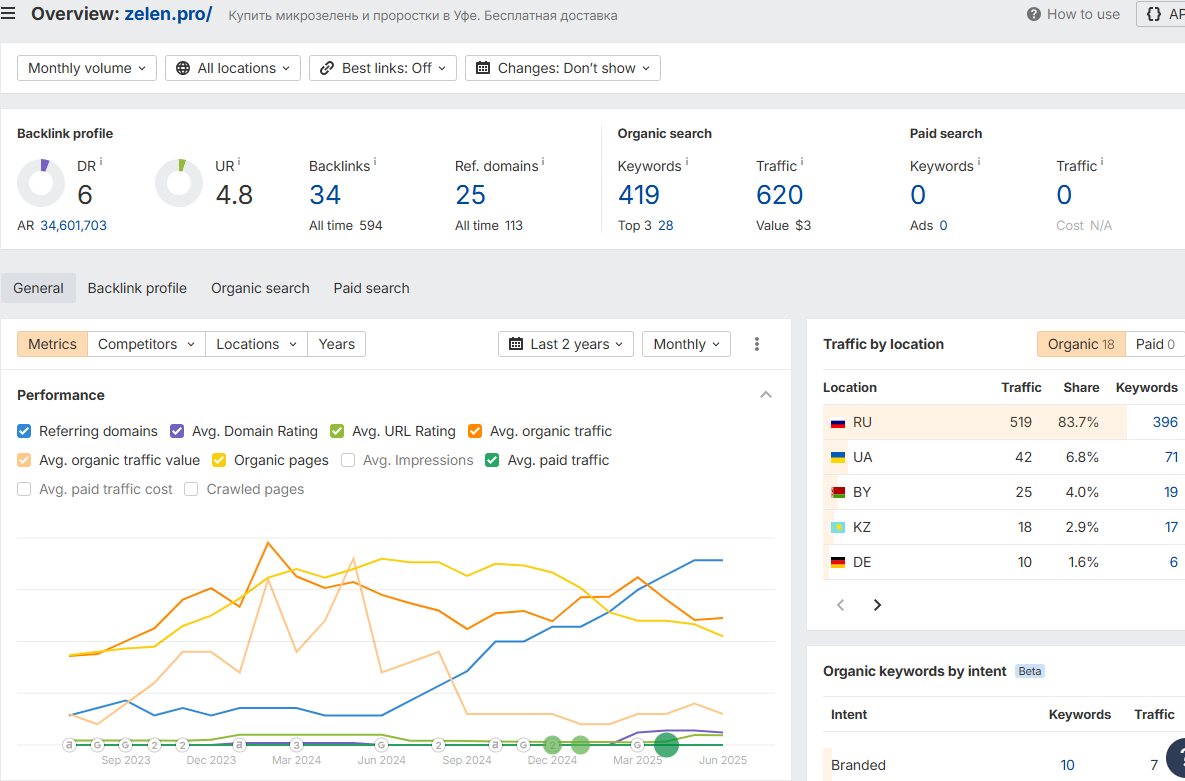Click the Backlinks count 34 link
The width and height of the screenshot is (1185, 781).
pyautogui.click(x=325, y=195)
